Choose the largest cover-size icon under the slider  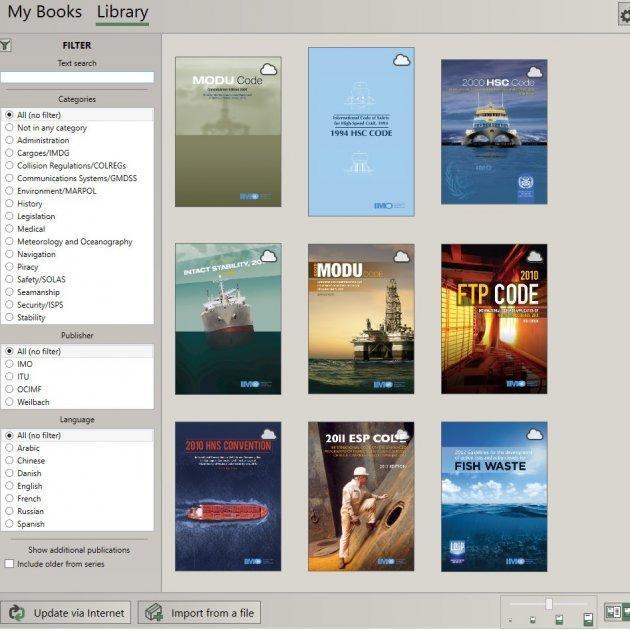pos(588,619)
